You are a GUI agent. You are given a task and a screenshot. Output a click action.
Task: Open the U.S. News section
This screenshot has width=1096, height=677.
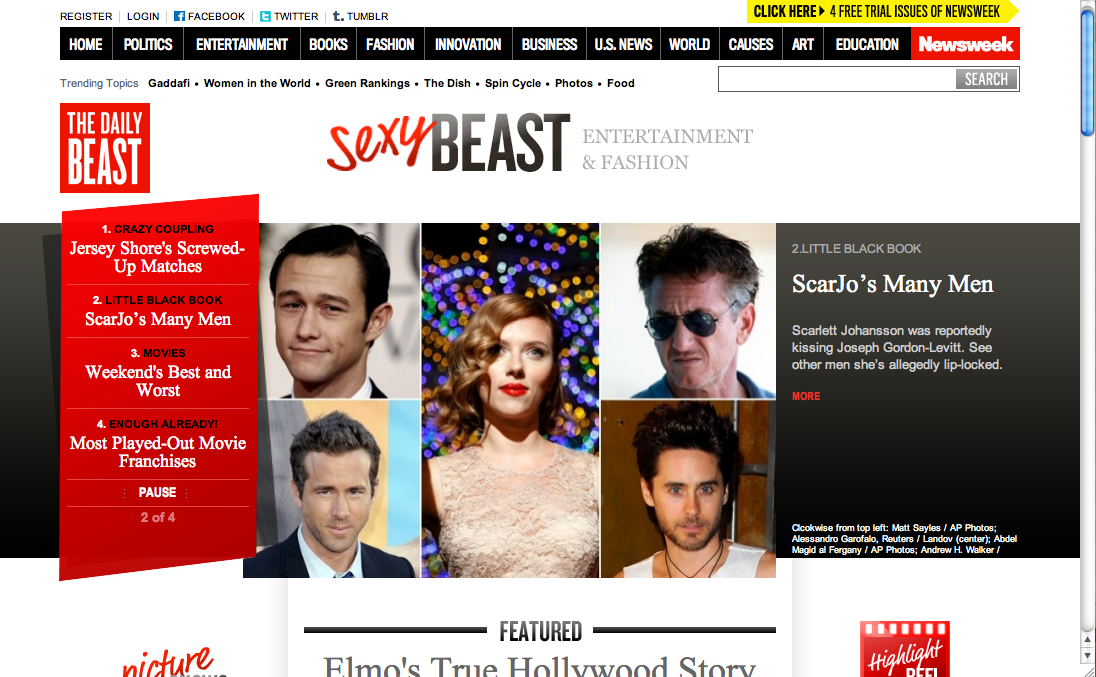[623, 44]
